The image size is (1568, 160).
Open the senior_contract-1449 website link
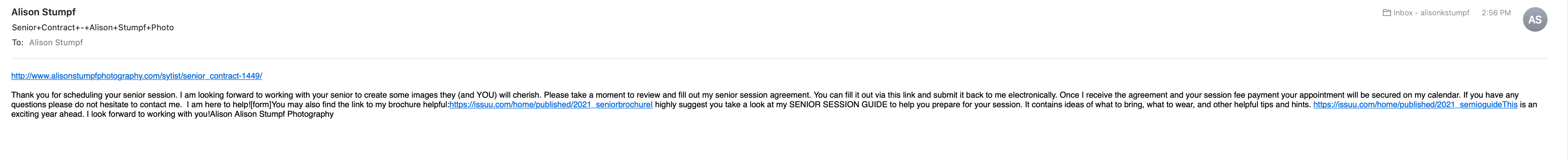tap(136, 76)
